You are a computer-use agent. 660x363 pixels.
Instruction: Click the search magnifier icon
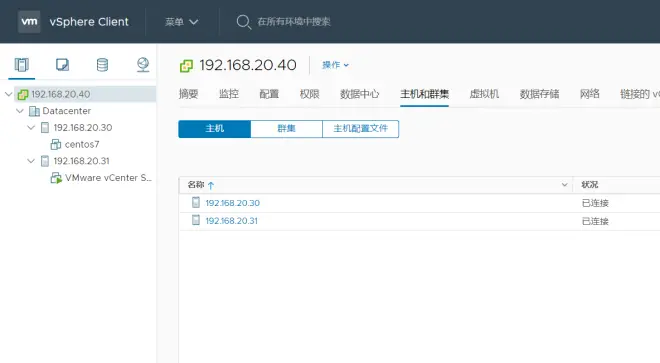click(x=243, y=22)
